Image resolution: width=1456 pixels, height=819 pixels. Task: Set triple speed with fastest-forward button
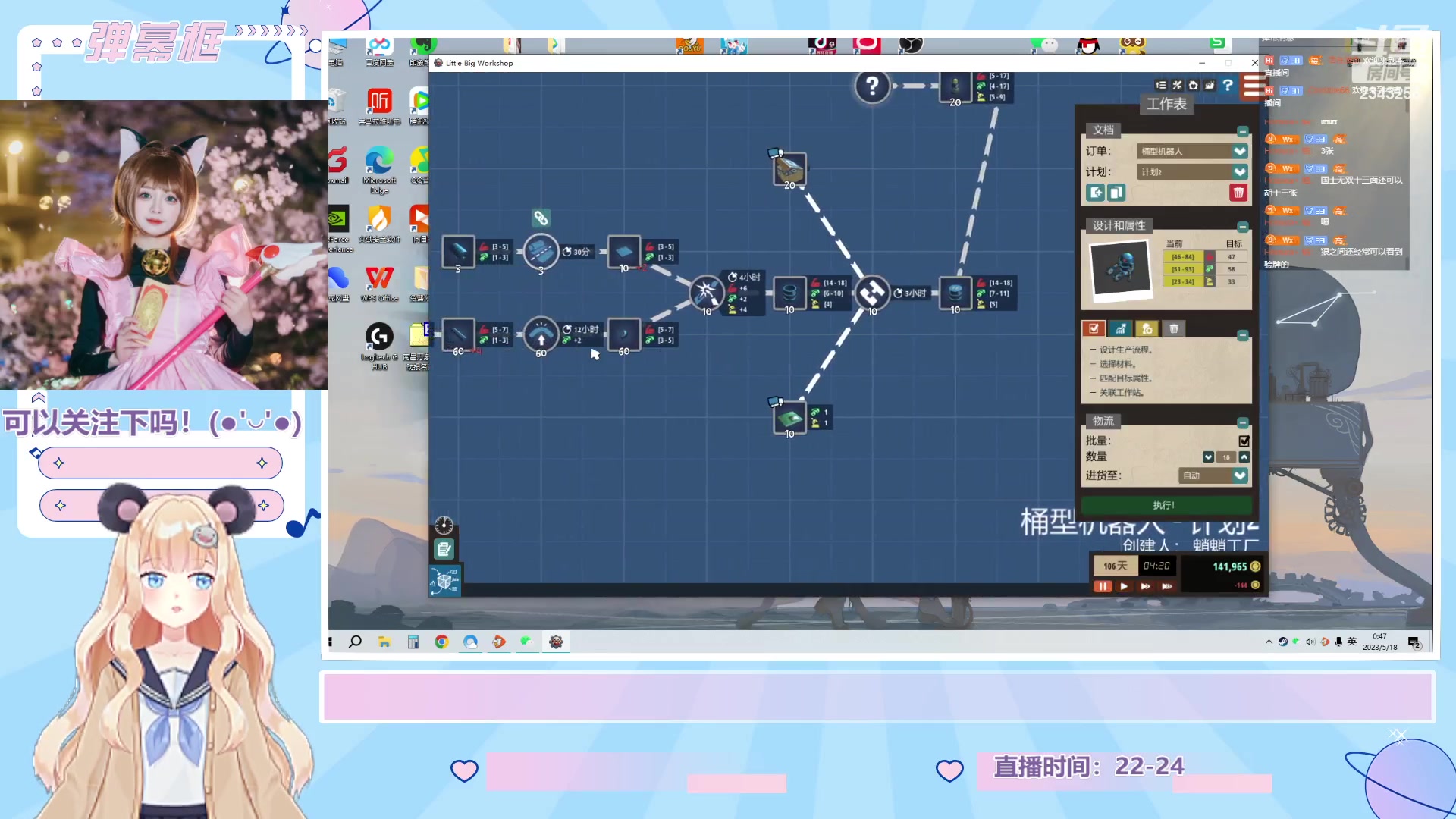(x=1166, y=586)
